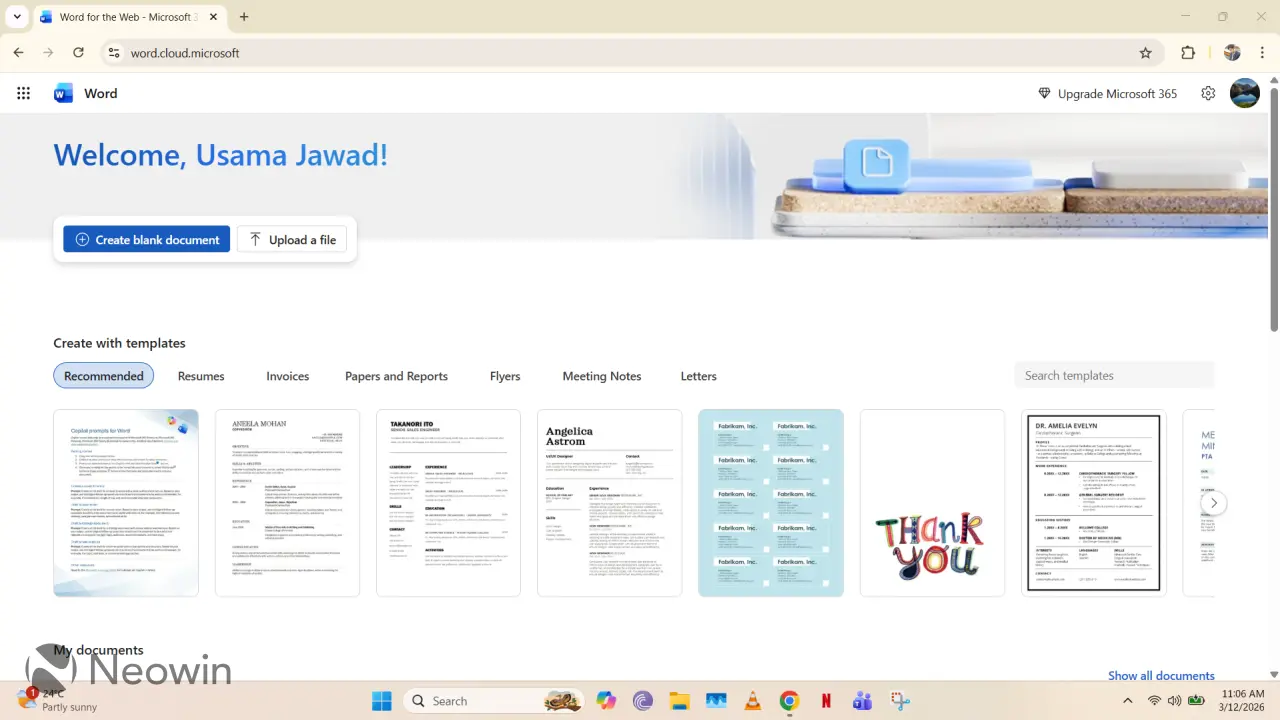This screenshot has width=1280, height=720.
Task: Show next templates with the right chevron
Action: pyautogui.click(x=1213, y=503)
